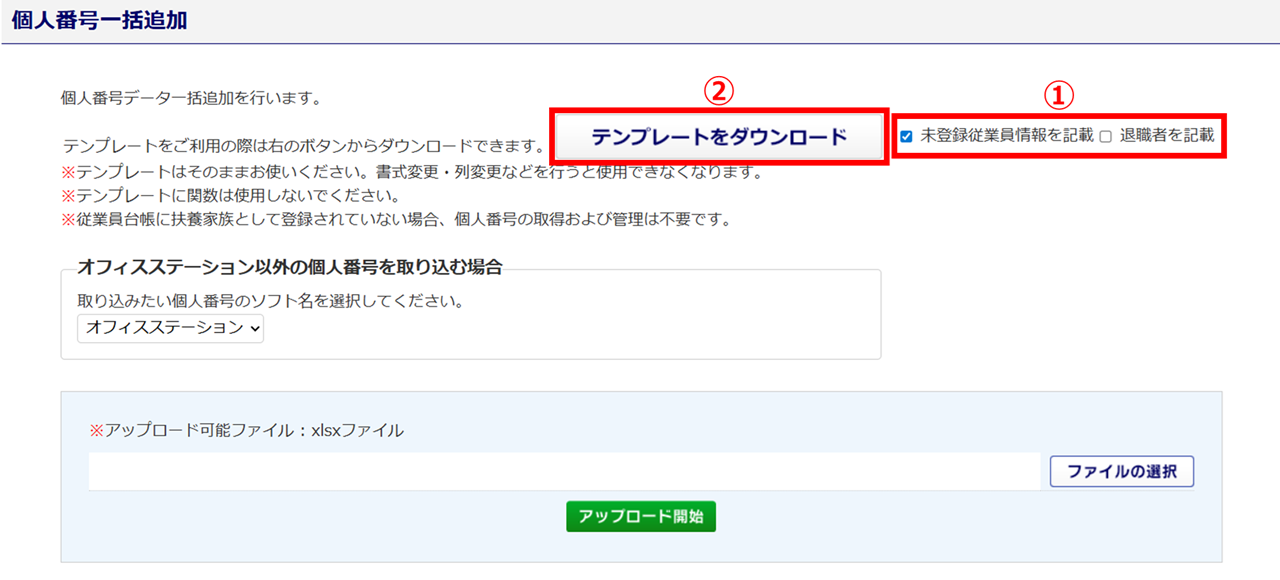Screen dimensions: 1280x580
Task: Click the テンプレートに関数は使用しないでください note
Action: pyautogui.click(x=231, y=195)
